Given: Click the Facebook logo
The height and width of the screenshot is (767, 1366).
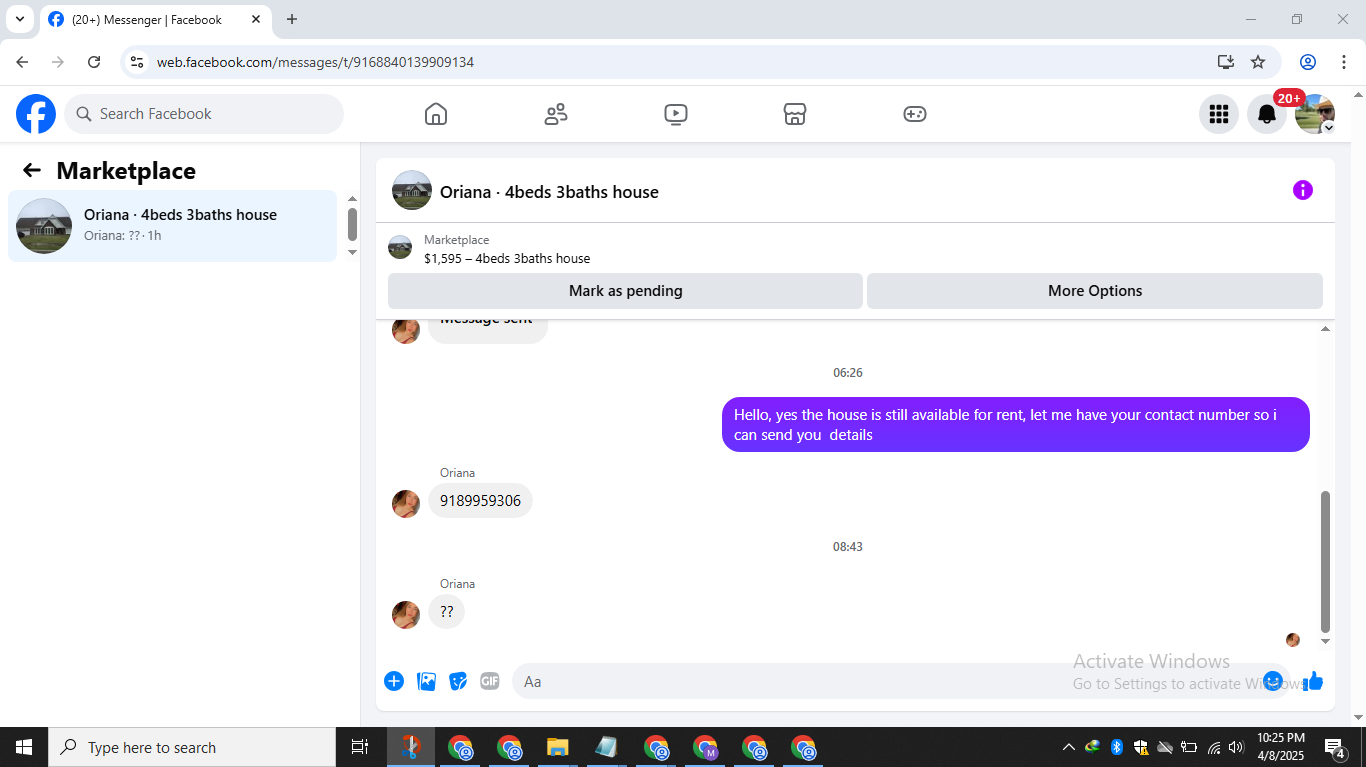Looking at the screenshot, I should (x=36, y=114).
